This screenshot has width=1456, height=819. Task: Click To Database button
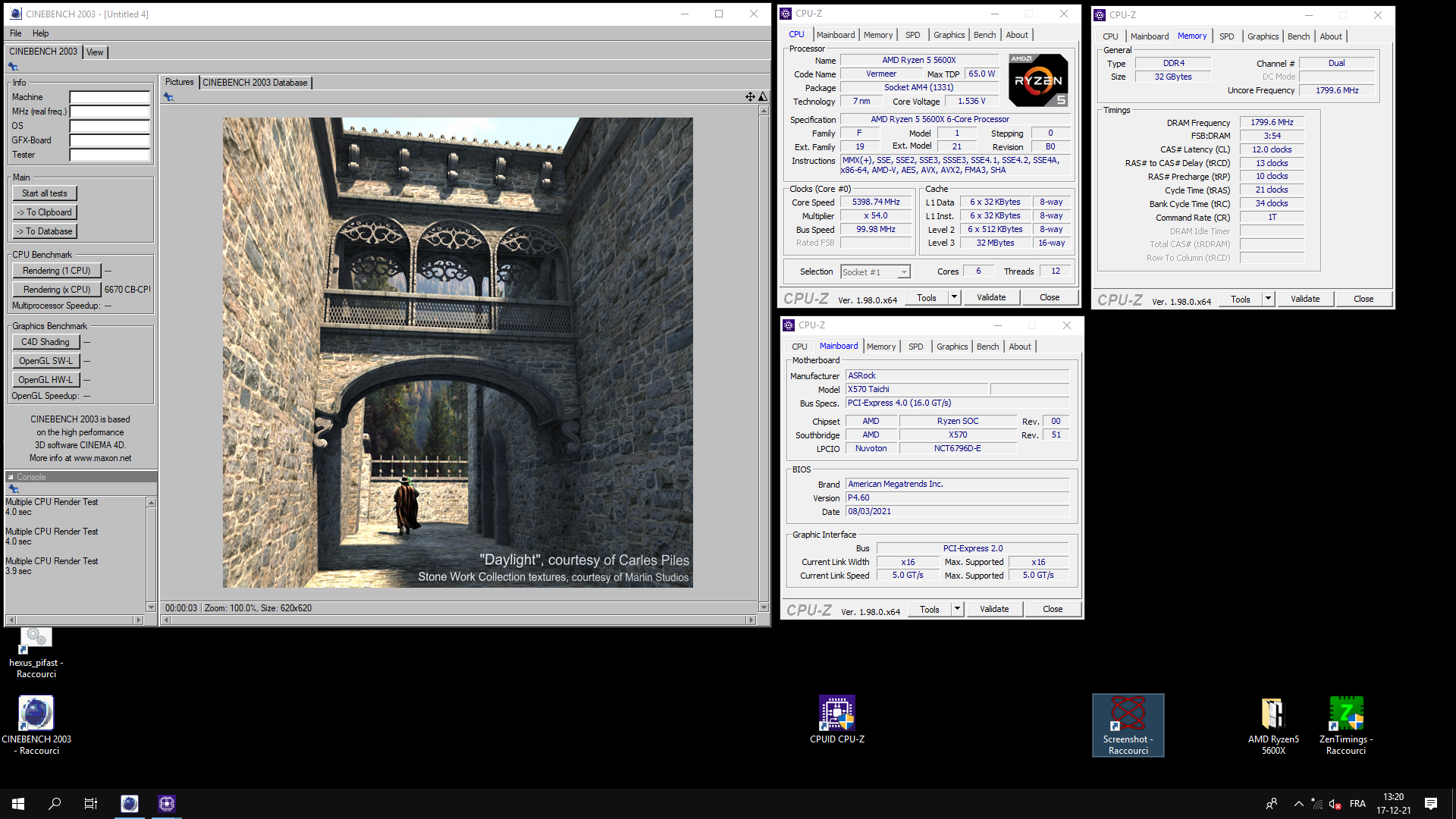tap(44, 231)
